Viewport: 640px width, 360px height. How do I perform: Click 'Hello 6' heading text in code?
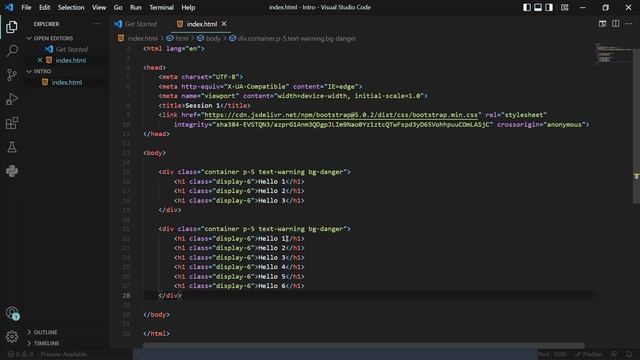[272, 286]
